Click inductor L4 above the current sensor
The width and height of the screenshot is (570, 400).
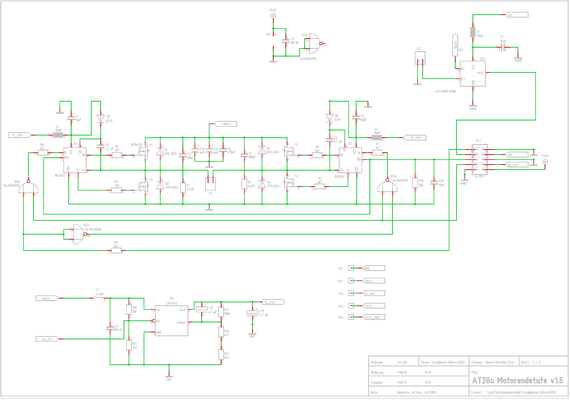473,32
